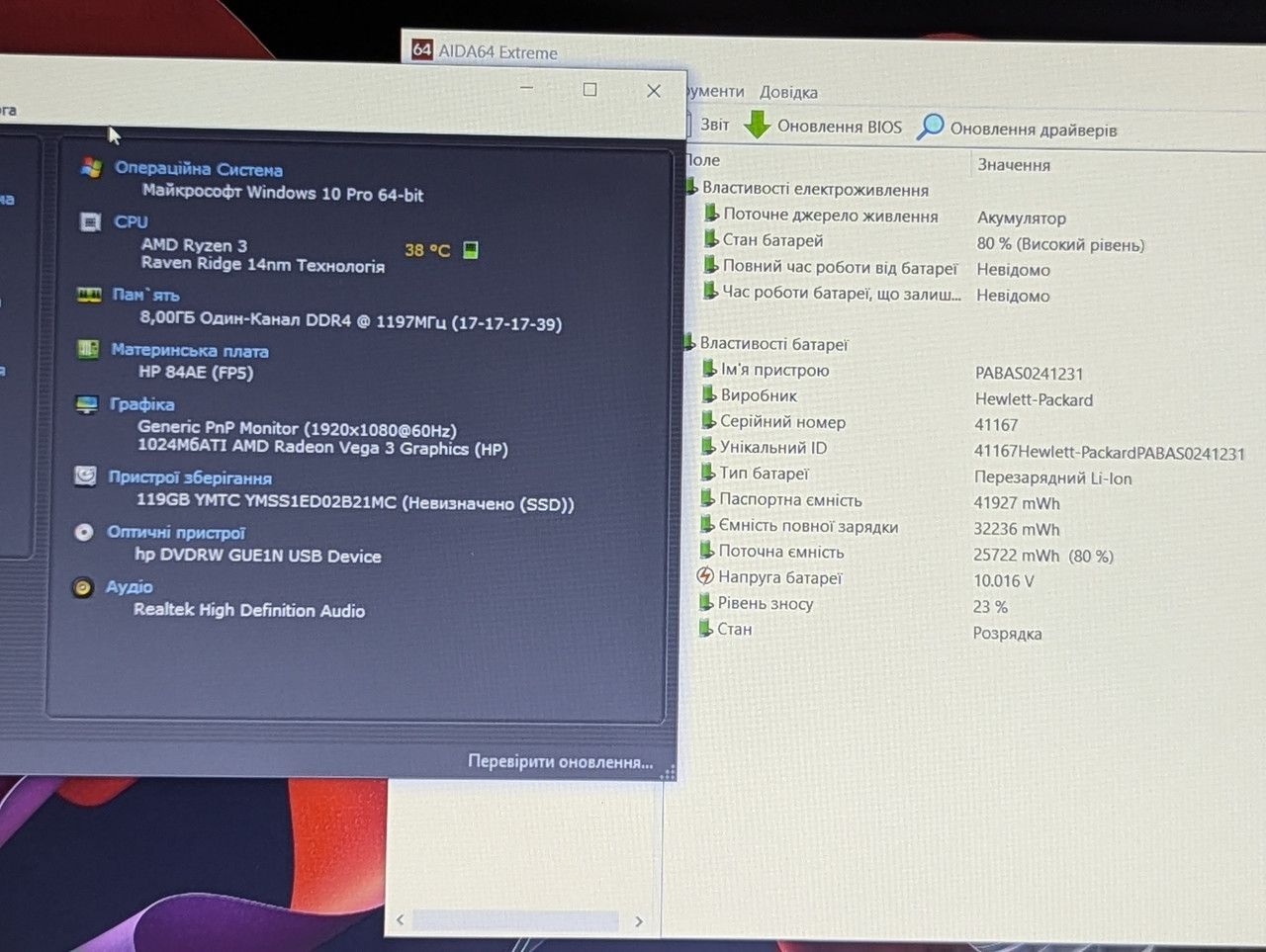Click the battery icon next to Тип батареї
The height and width of the screenshot is (952, 1266).
(x=708, y=472)
